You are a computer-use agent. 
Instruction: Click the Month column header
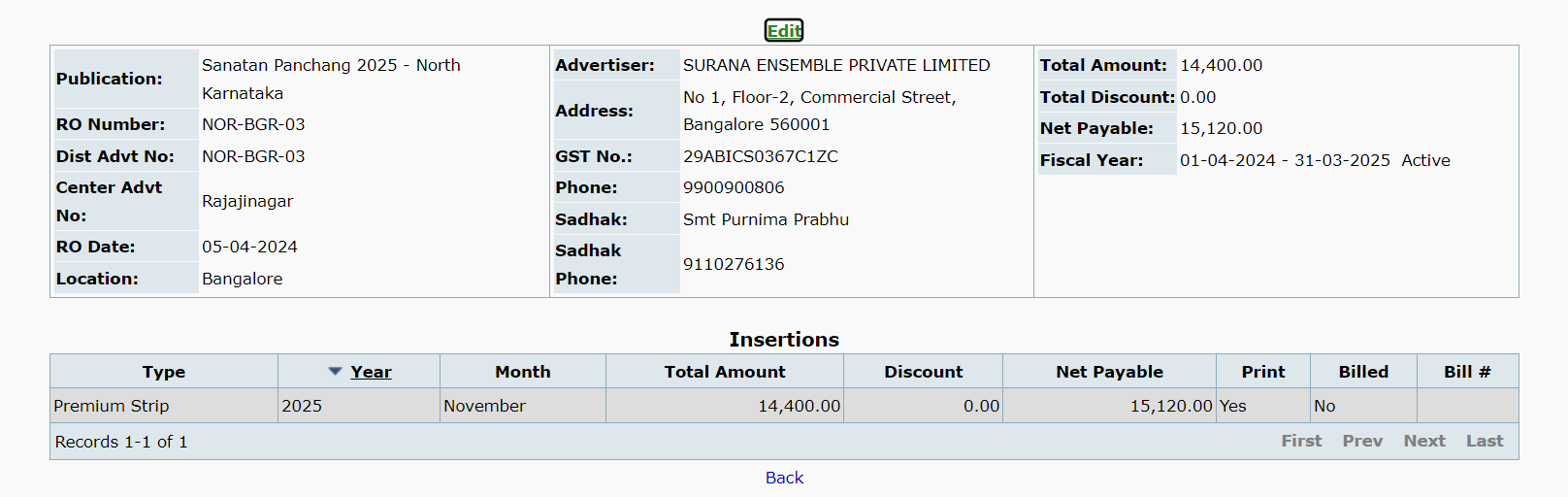pos(522,372)
